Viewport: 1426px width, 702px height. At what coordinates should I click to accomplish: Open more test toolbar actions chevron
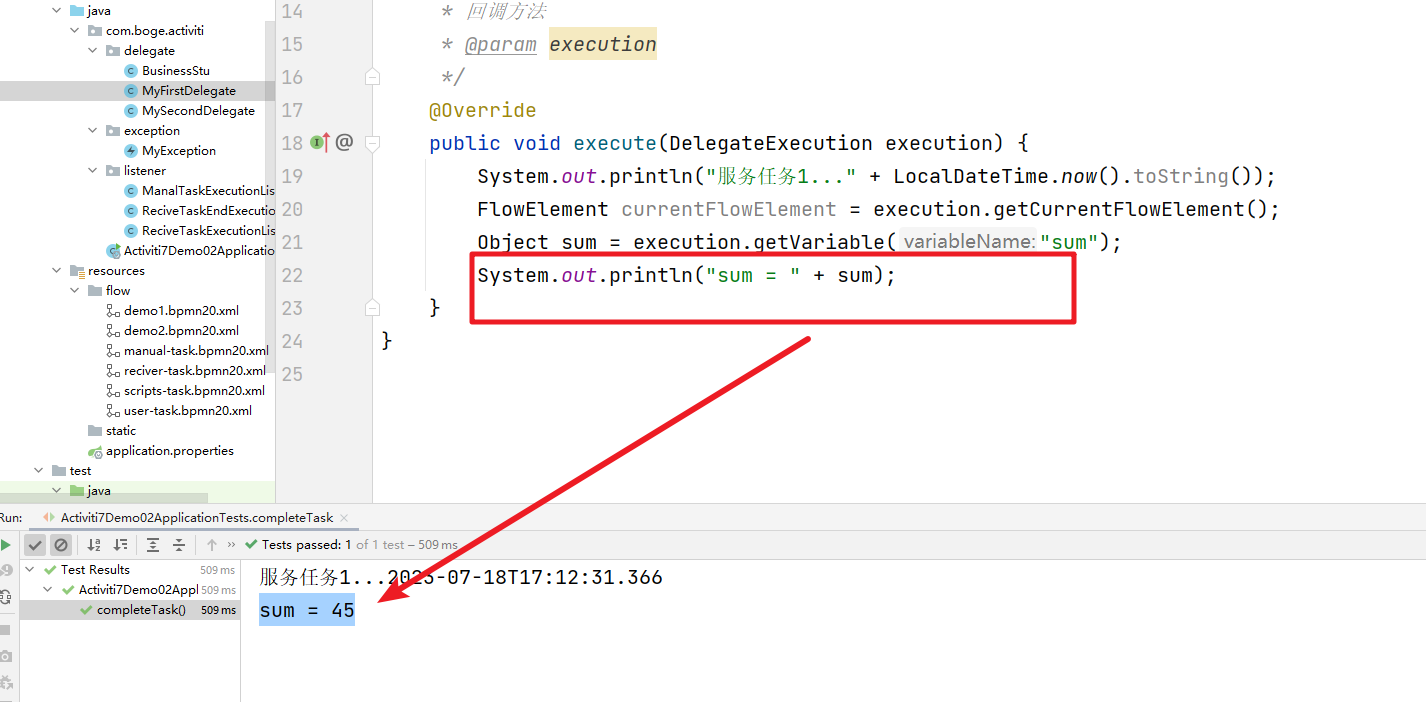[232, 545]
